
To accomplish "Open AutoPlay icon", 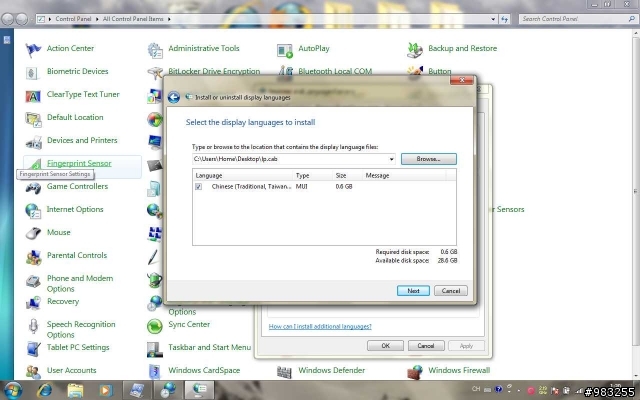I will tap(284, 50).
